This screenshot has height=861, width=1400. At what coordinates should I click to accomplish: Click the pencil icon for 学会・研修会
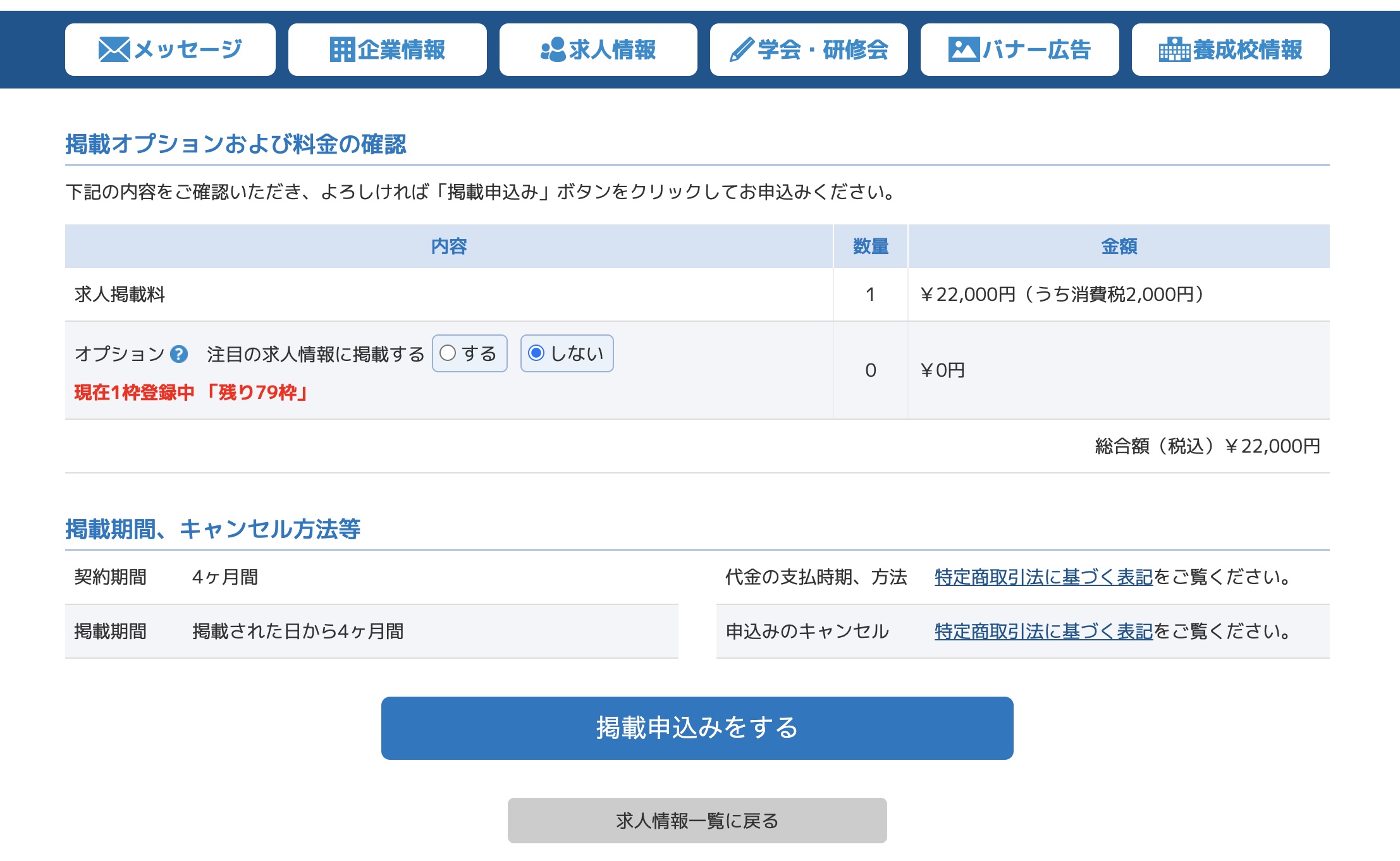[x=741, y=49]
